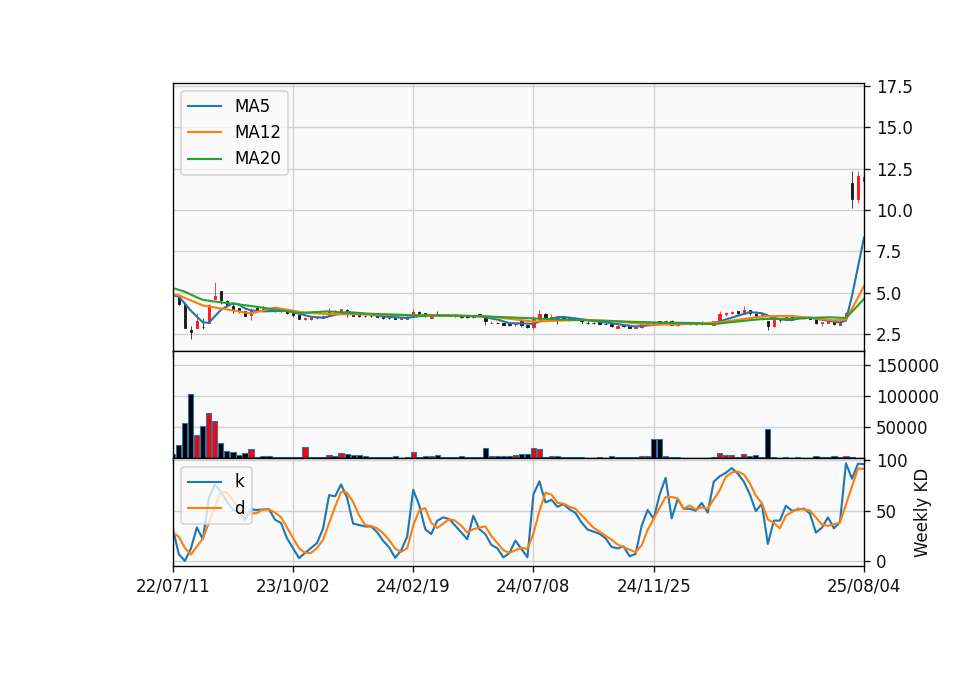The height and width of the screenshot is (690, 960).
Task: Click the 12.5 price axis label
Action: point(894,170)
